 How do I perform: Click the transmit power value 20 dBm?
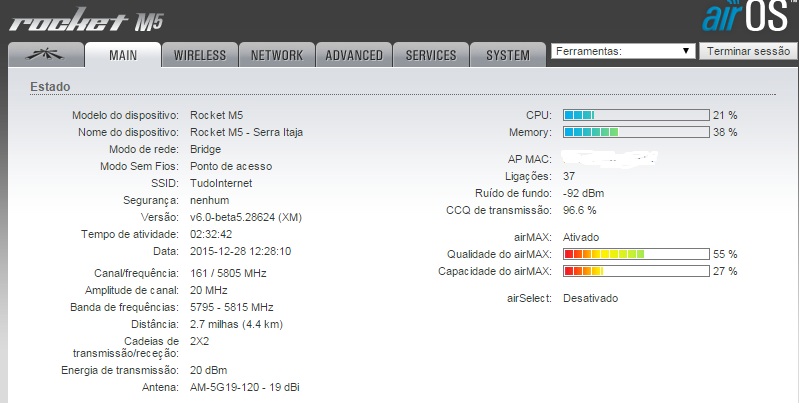[x=208, y=370]
